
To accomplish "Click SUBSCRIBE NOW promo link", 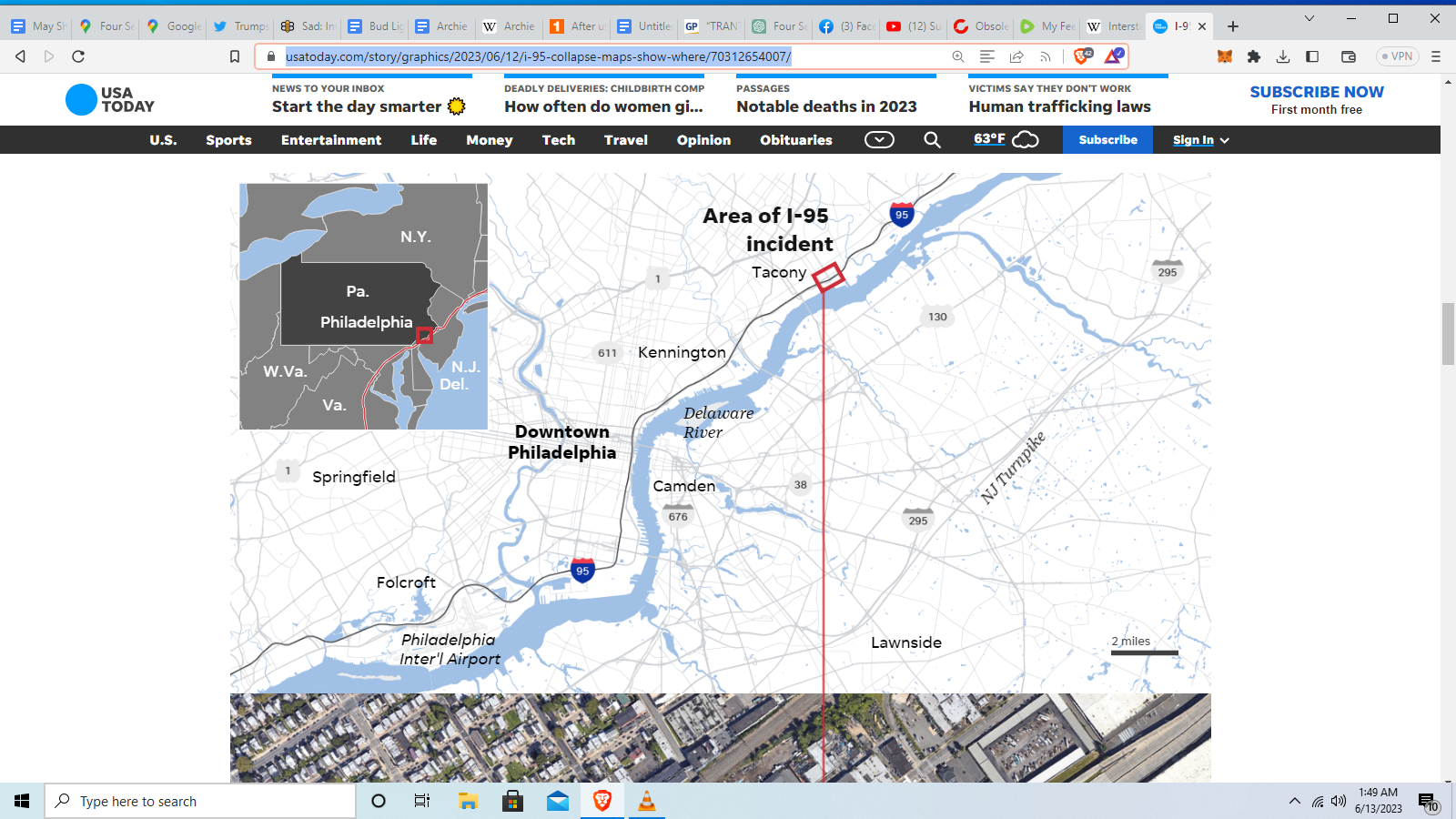I will [x=1316, y=92].
